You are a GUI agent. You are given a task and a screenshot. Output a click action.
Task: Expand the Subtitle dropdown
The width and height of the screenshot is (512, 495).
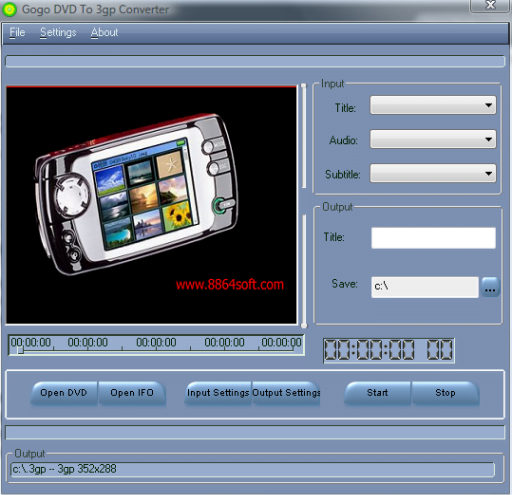(x=433, y=173)
